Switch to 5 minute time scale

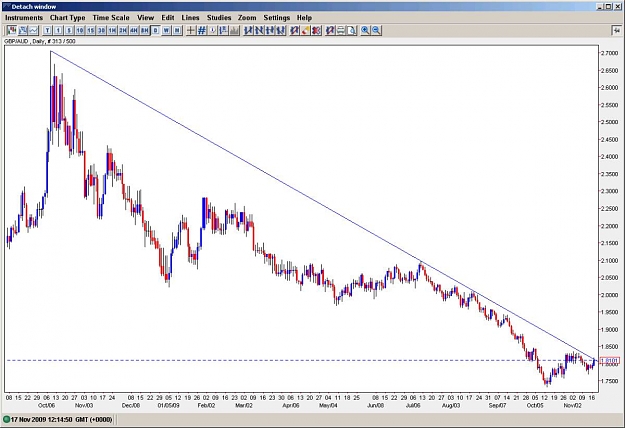point(69,30)
